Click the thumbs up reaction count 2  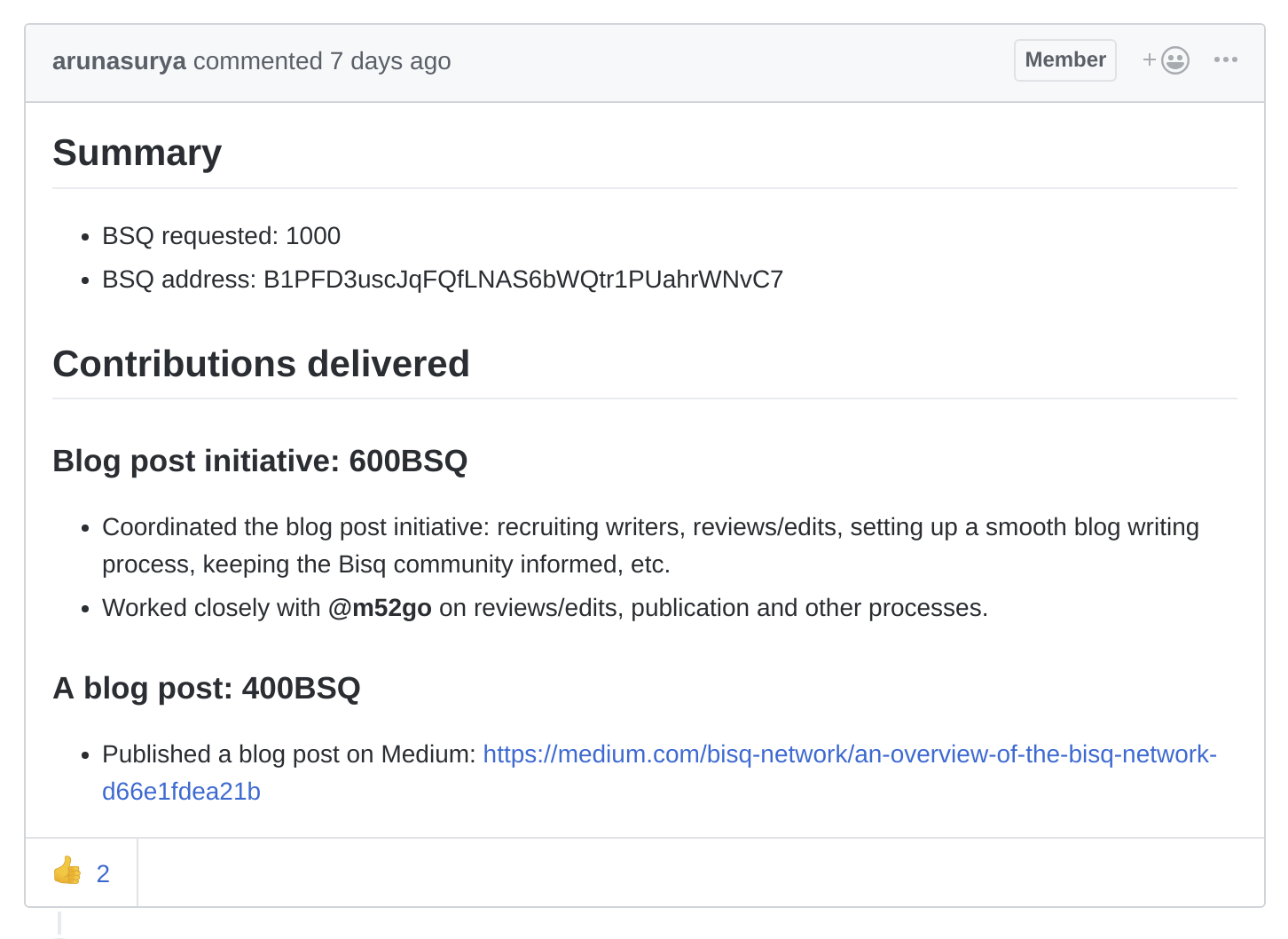coord(103,874)
